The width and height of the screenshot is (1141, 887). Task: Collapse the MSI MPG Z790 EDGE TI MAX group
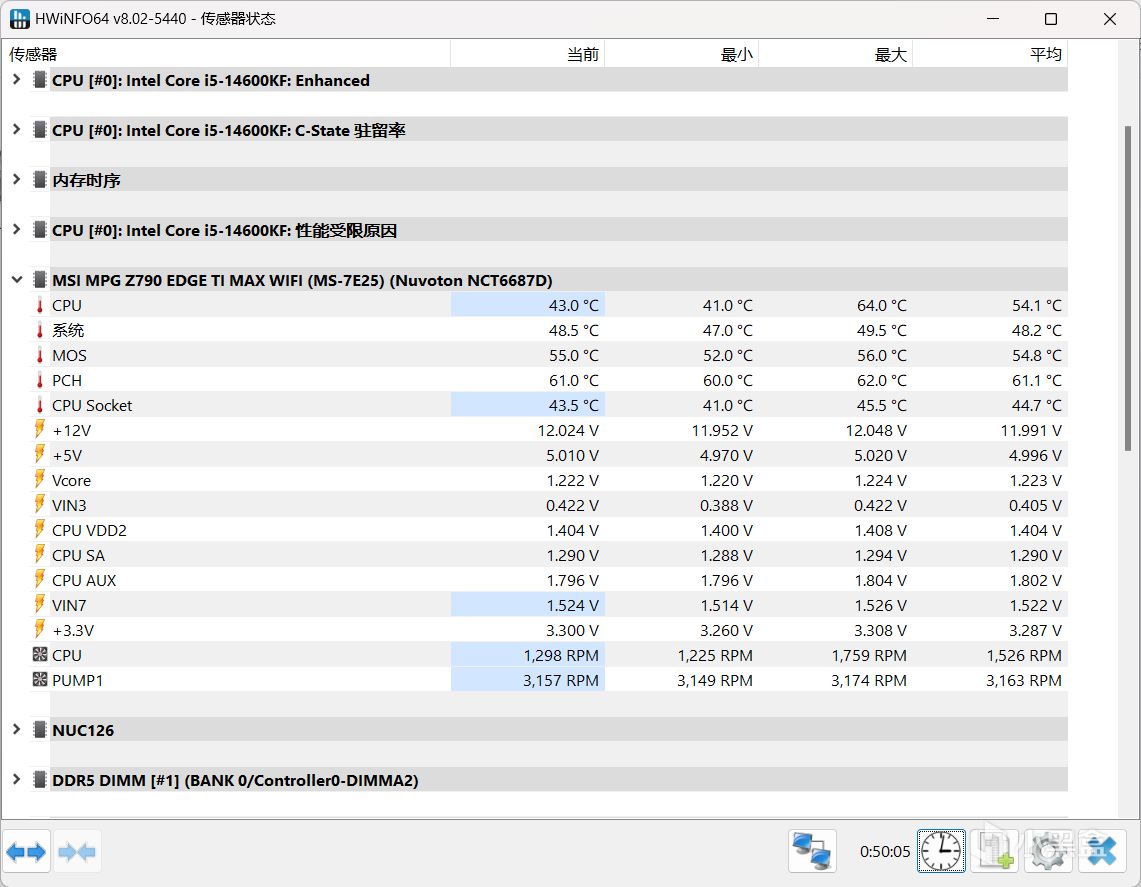(16, 279)
